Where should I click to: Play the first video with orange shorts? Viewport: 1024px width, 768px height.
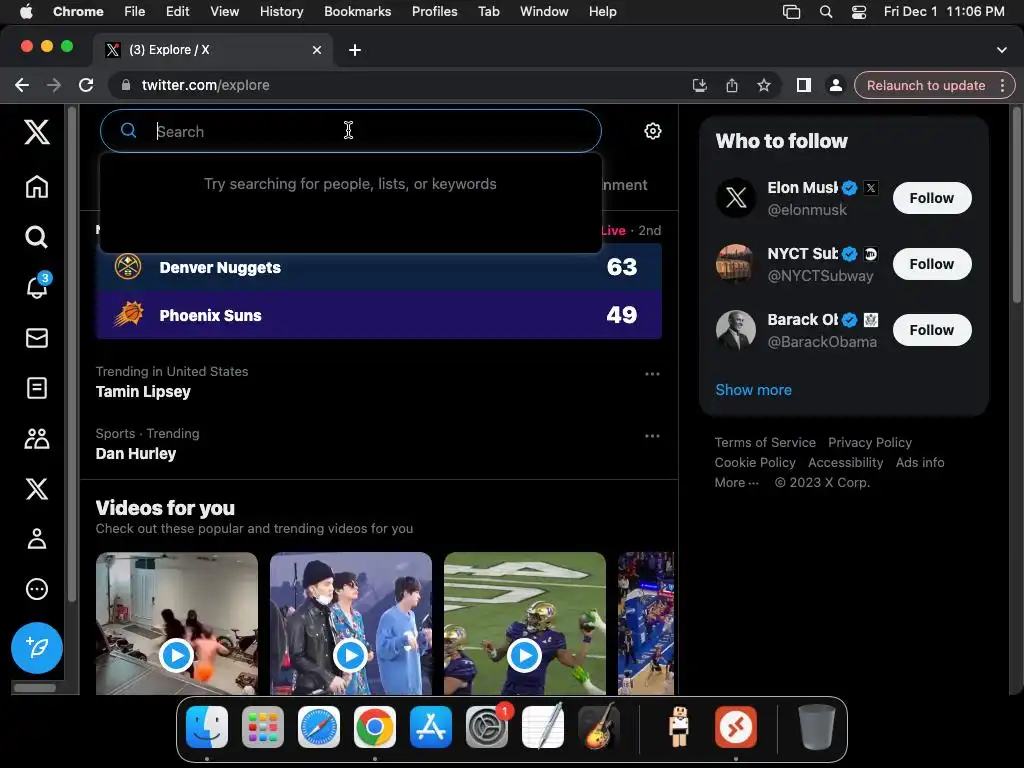coord(176,655)
